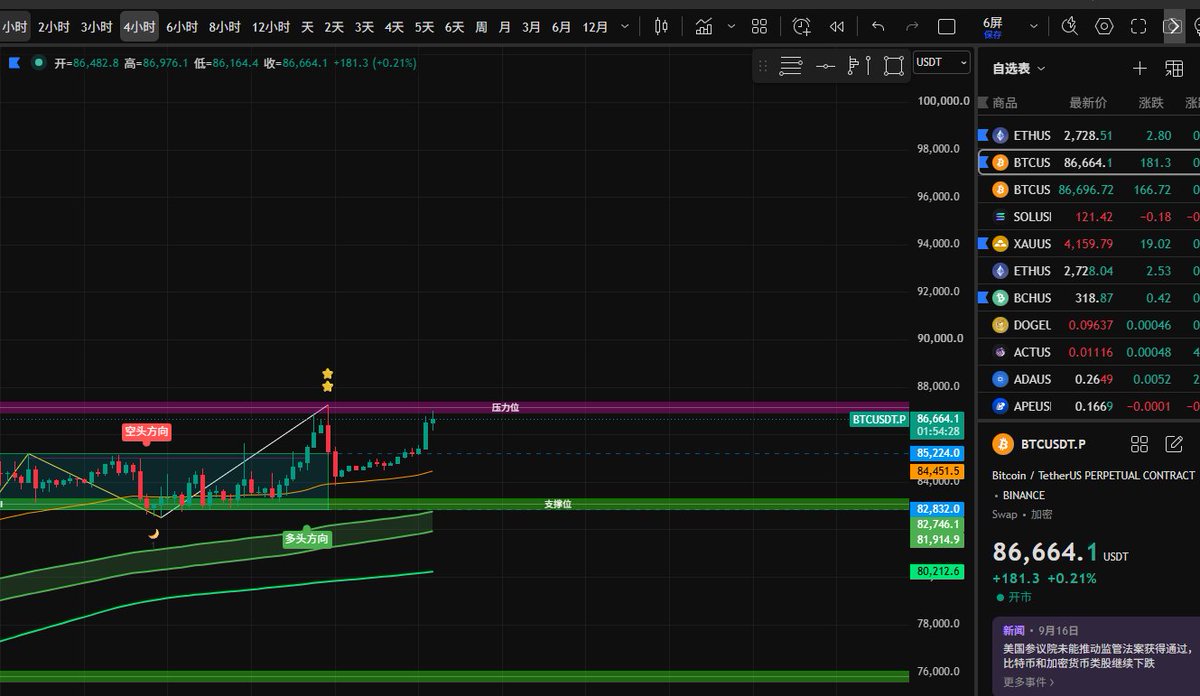Open the candlestick chart style selector
Viewport: 1200px width, 696px height.
point(660,27)
